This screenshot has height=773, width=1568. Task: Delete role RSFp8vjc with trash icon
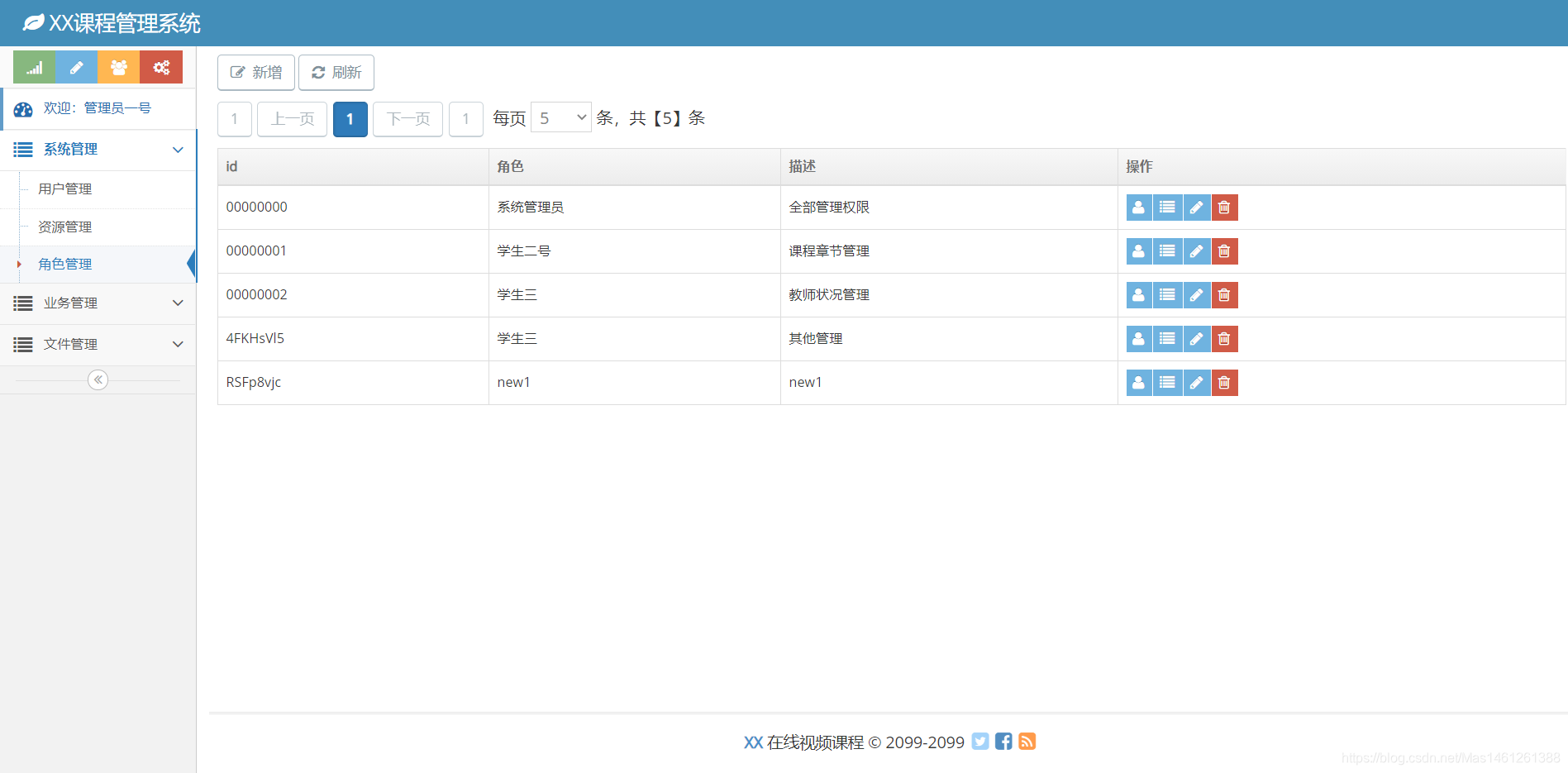coord(1224,383)
